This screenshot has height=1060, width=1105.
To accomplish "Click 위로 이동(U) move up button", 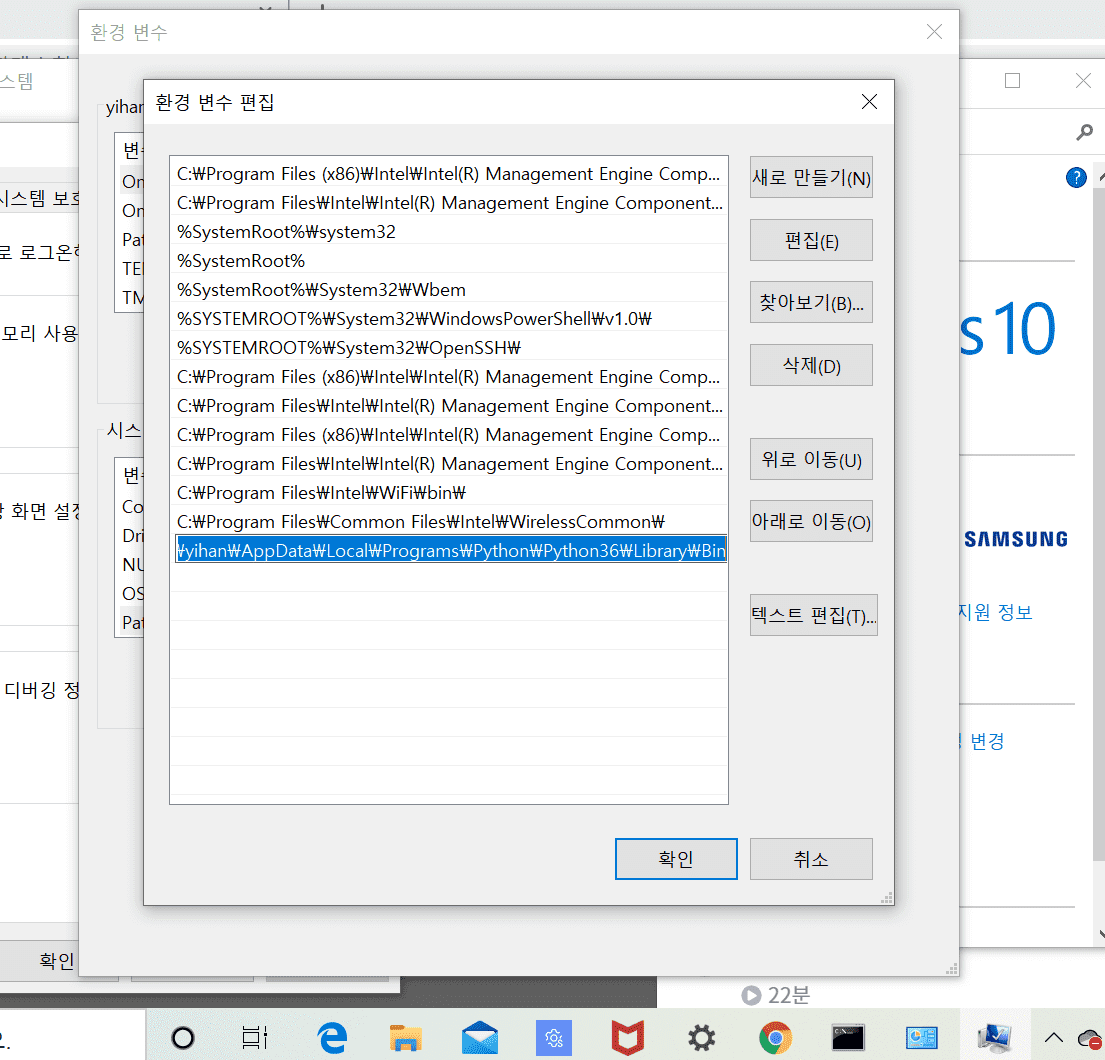I will click(x=811, y=460).
